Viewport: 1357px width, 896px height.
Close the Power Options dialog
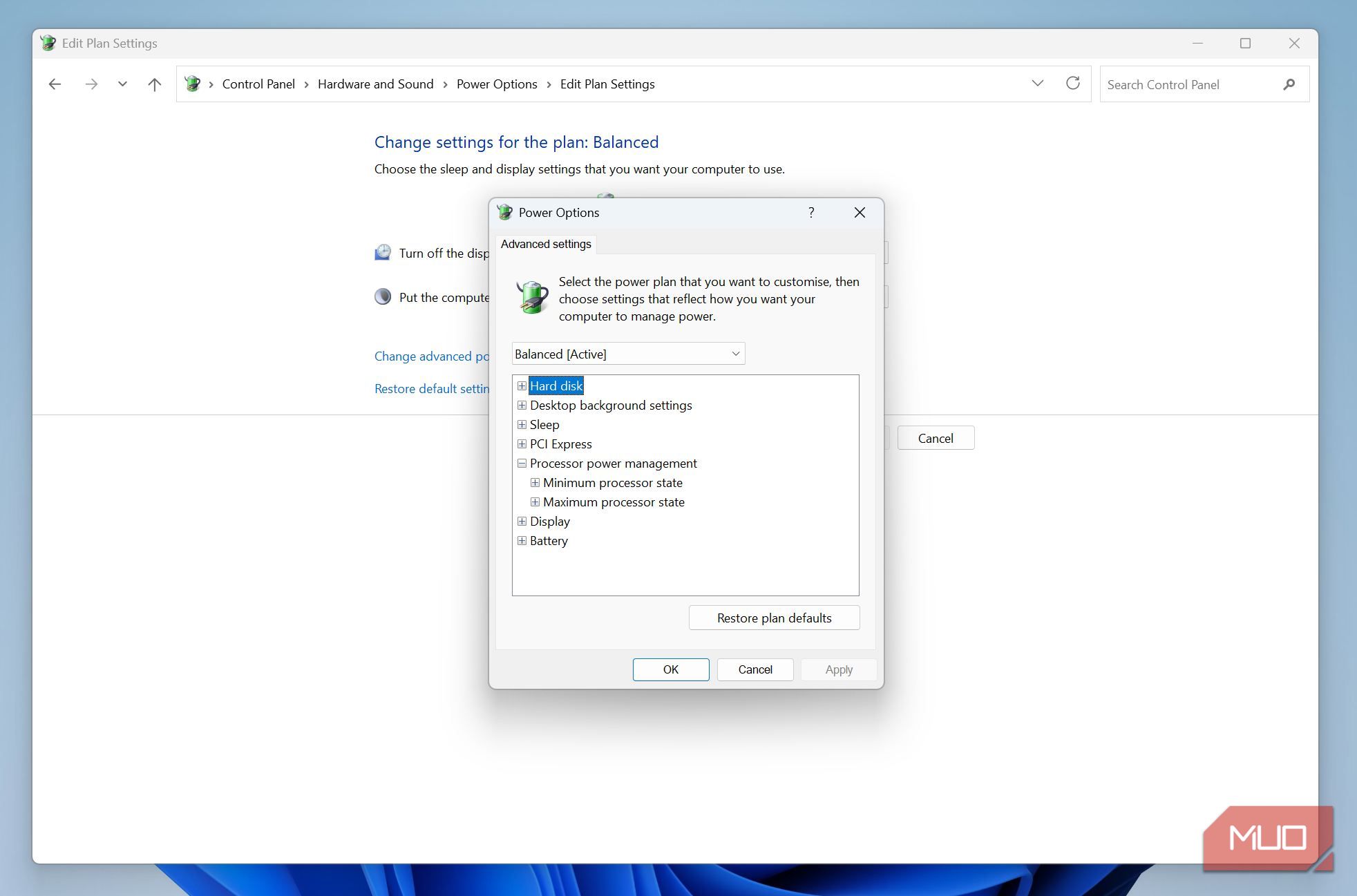pyautogui.click(x=860, y=213)
